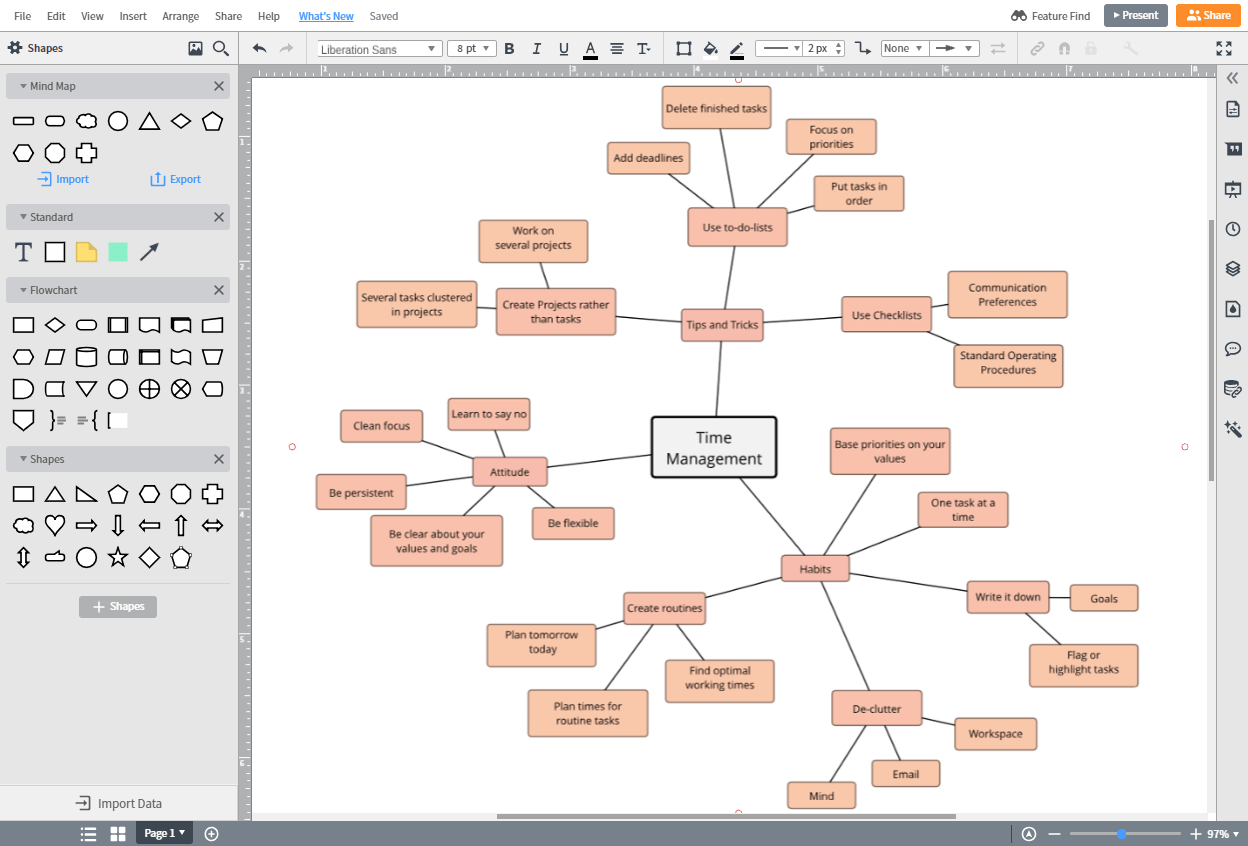Select the star shape
Screen dimensions: 1248x846
coord(118,557)
